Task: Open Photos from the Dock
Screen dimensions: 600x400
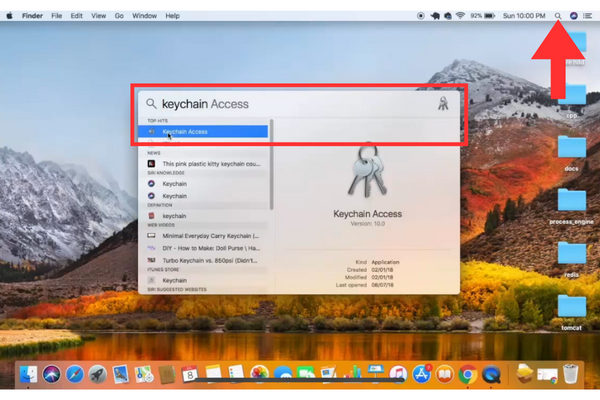Action: pyautogui.click(x=259, y=374)
